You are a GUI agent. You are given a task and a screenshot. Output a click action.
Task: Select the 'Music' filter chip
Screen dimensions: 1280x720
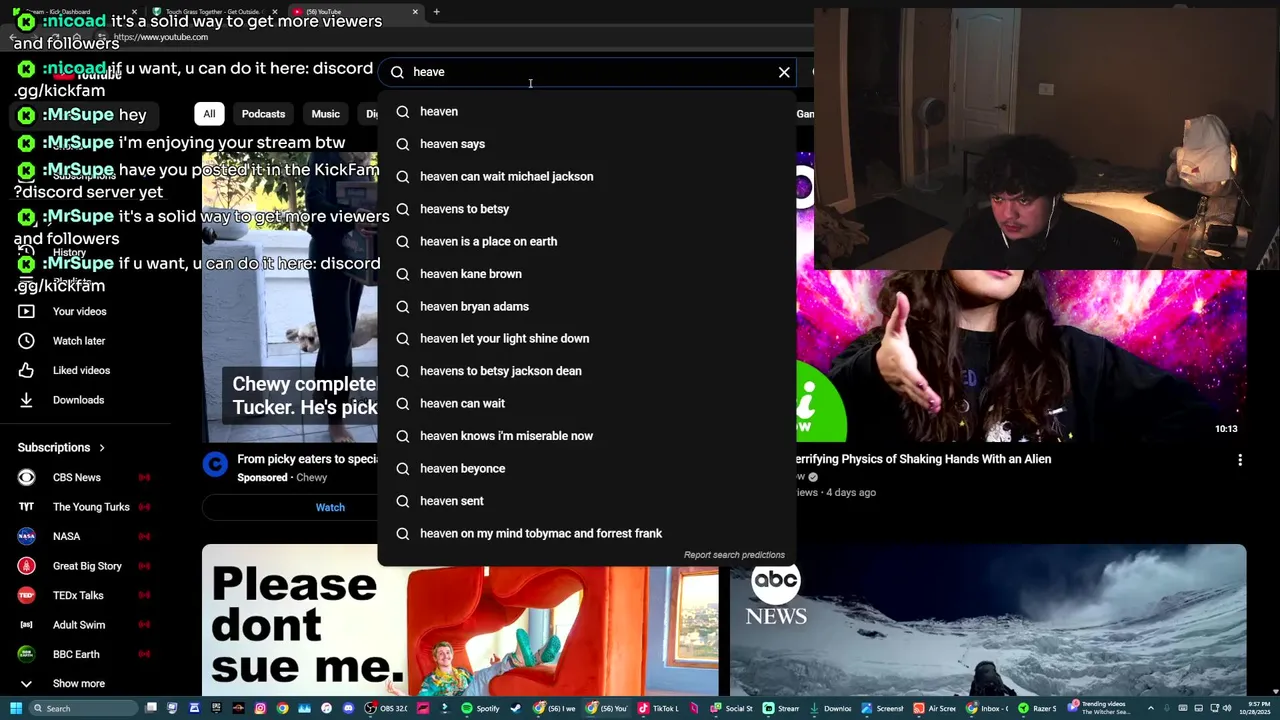(x=325, y=114)
